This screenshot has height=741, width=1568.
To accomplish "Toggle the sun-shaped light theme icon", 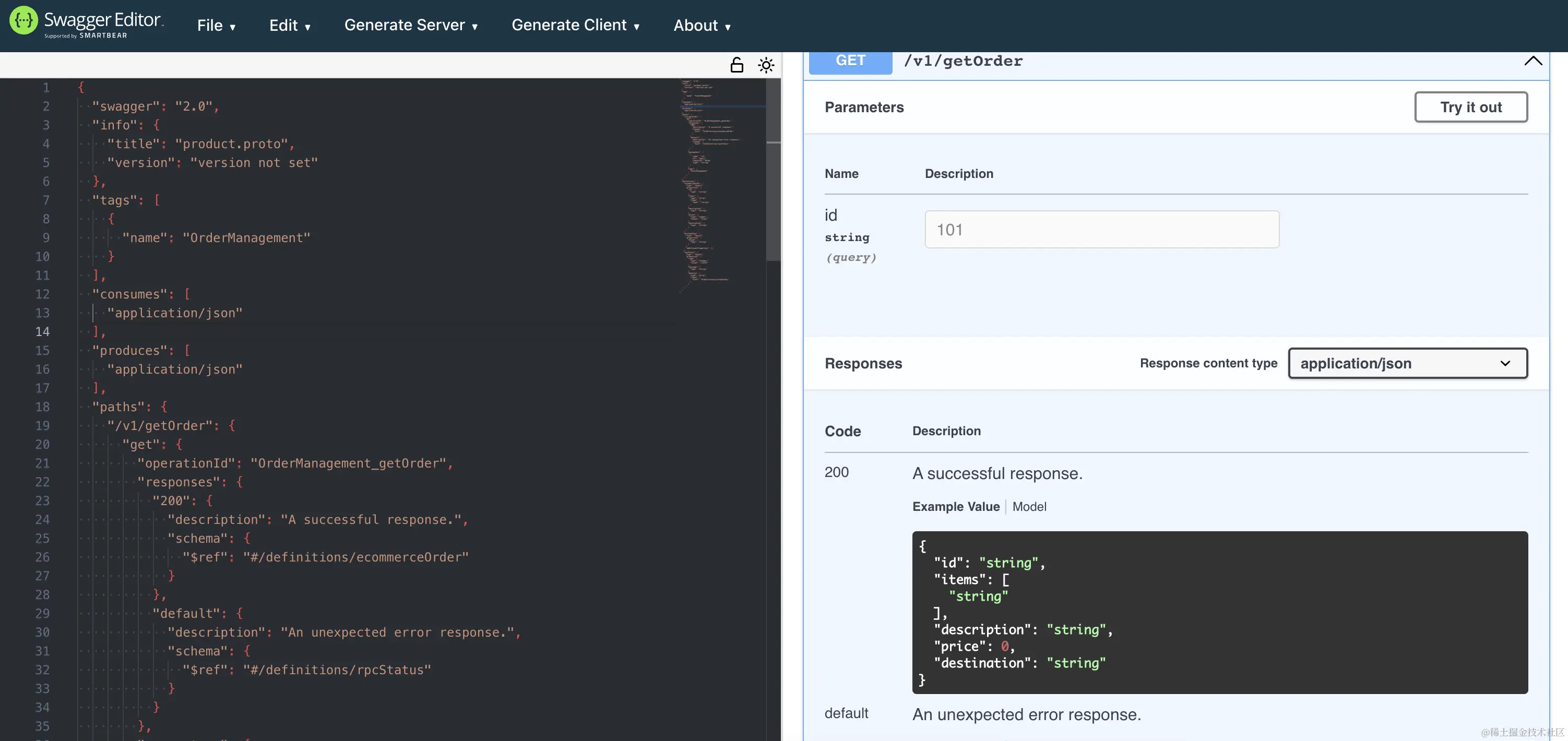I will [x=766, y=65].
